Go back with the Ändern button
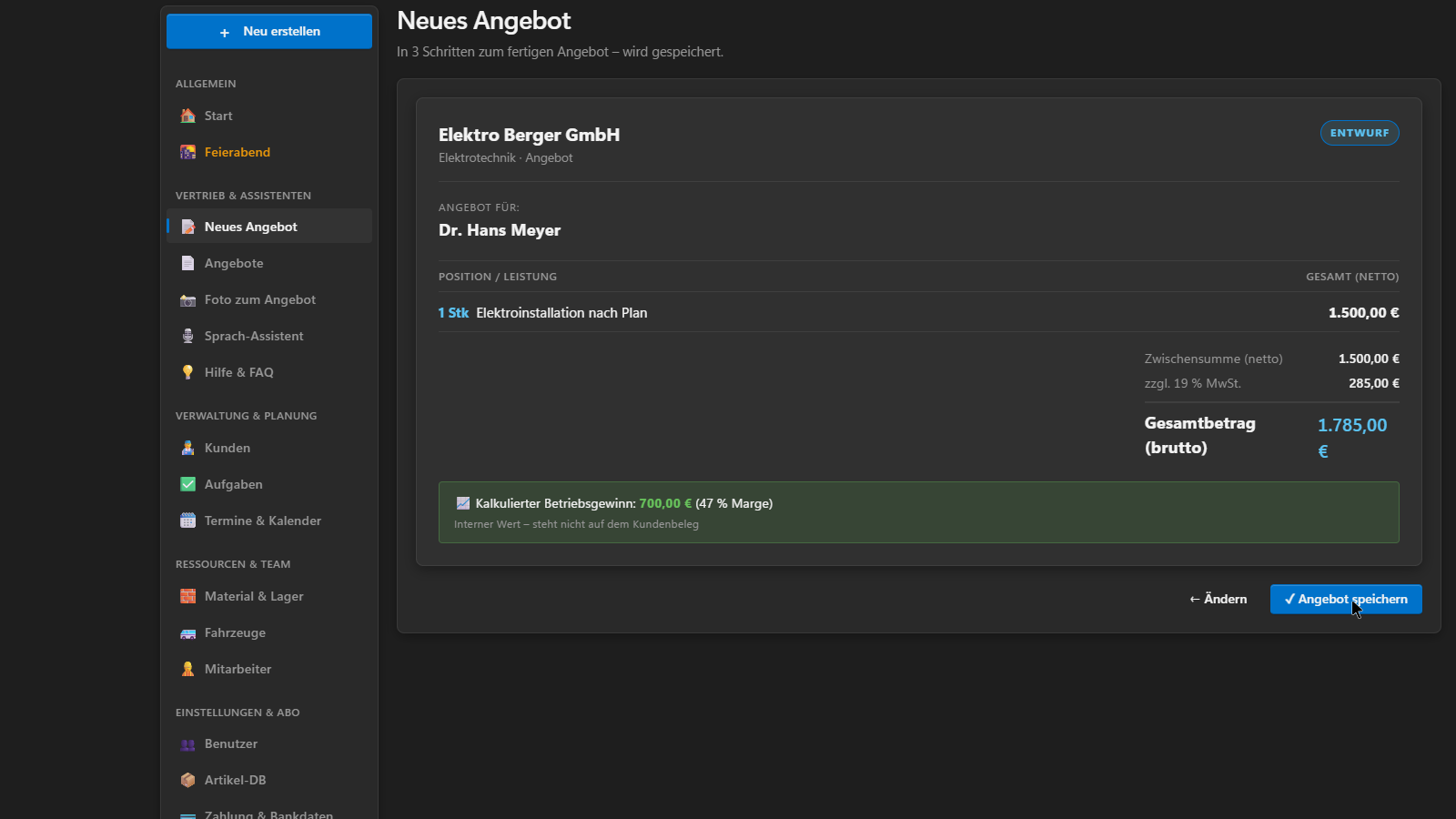The width and height of the screenshot is (1456, 819). coord(1218,599)
